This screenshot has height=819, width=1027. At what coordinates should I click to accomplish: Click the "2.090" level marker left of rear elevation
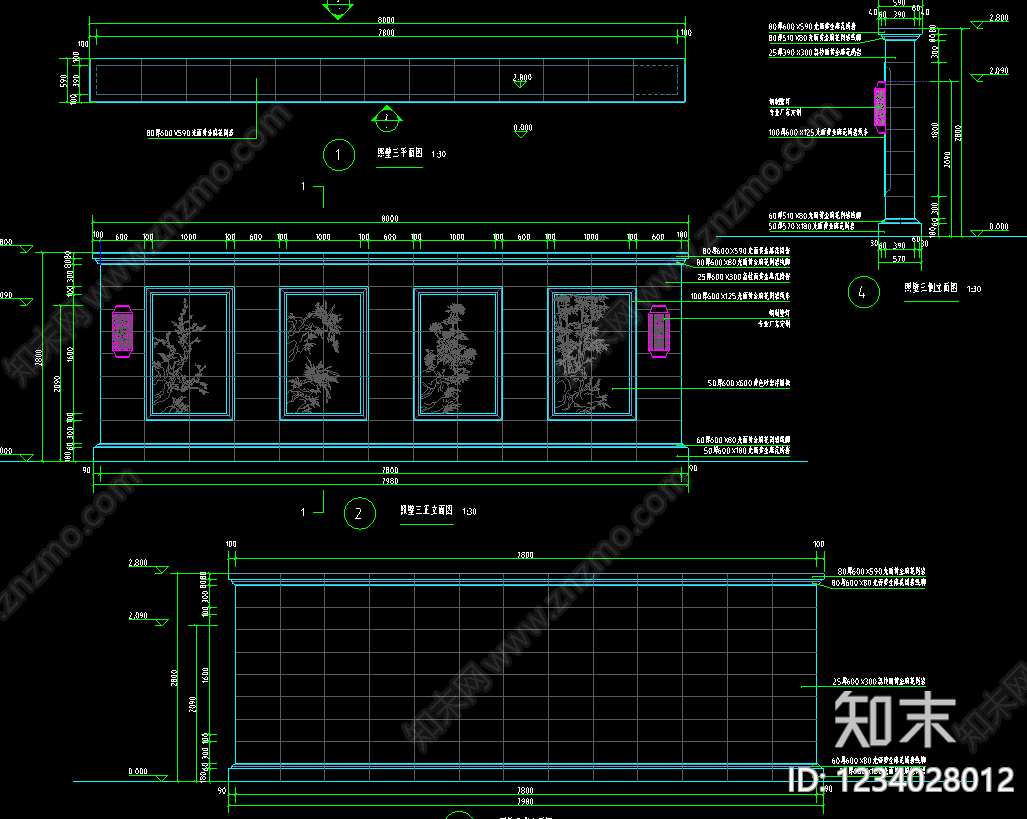[148, 619]
